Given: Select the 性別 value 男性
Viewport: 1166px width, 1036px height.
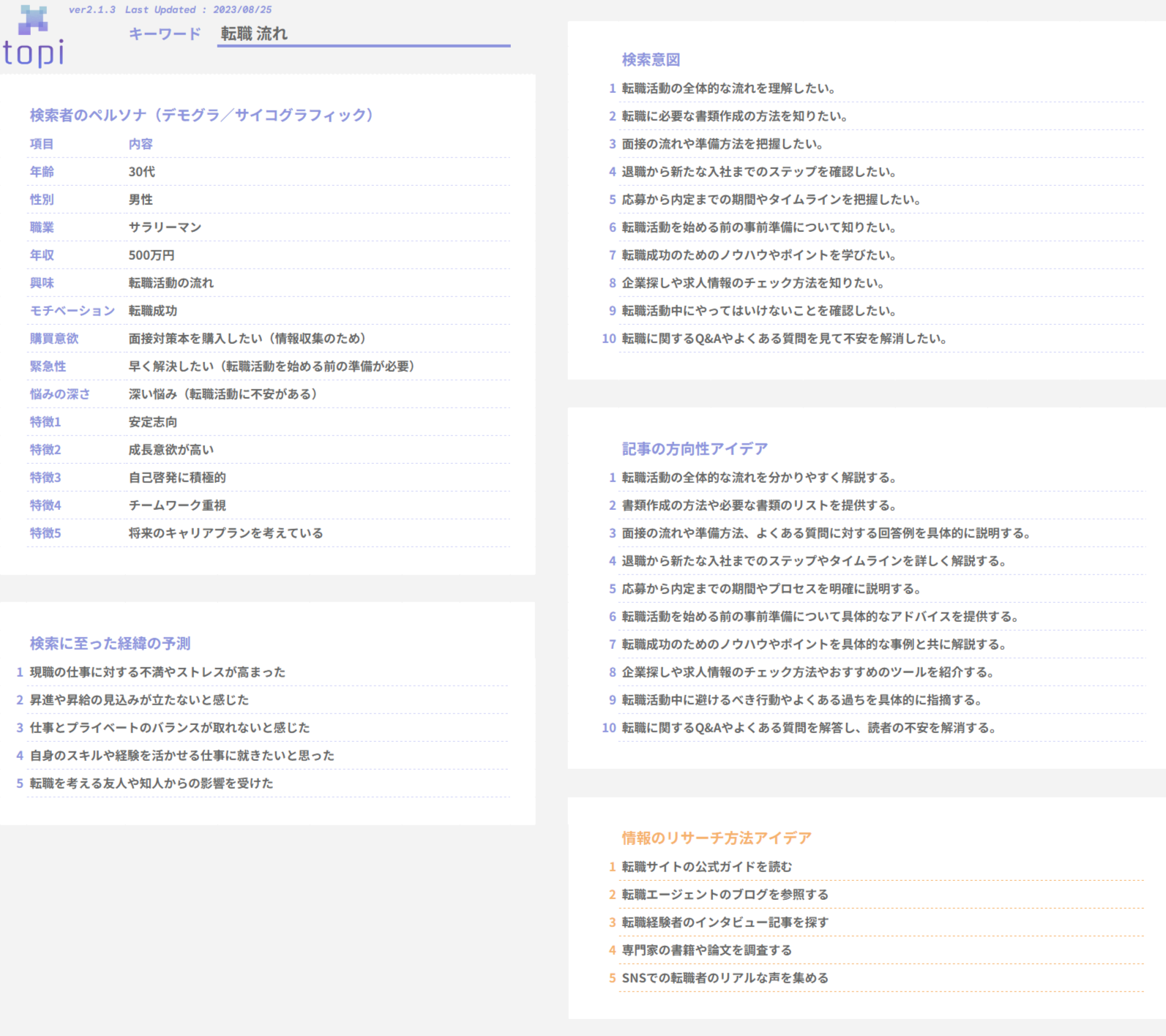Looking at the screenshot, I should tap(141, 200).
